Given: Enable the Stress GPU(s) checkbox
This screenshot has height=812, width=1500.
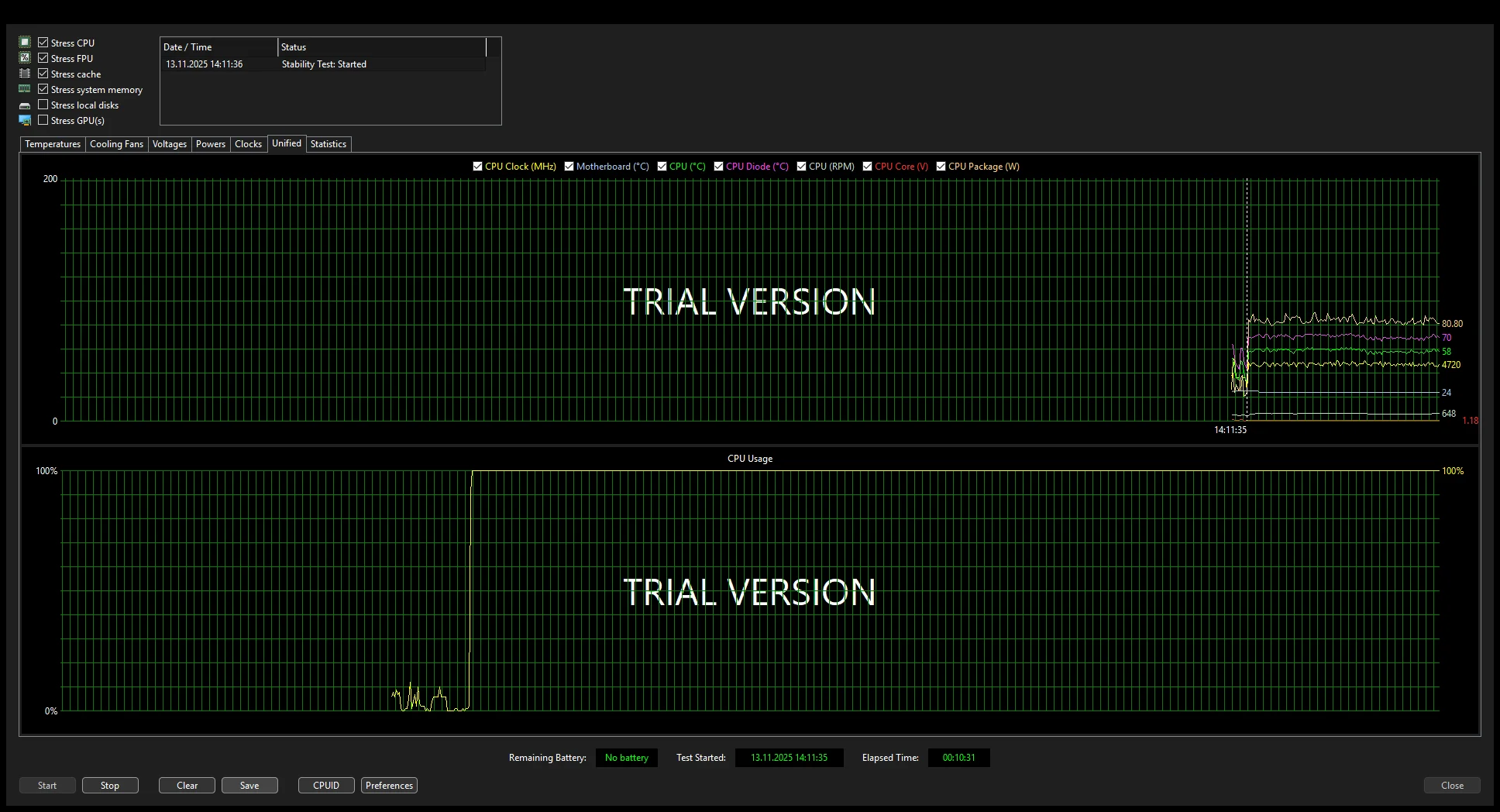Looking at the screenshot, I should click(43, 120).
